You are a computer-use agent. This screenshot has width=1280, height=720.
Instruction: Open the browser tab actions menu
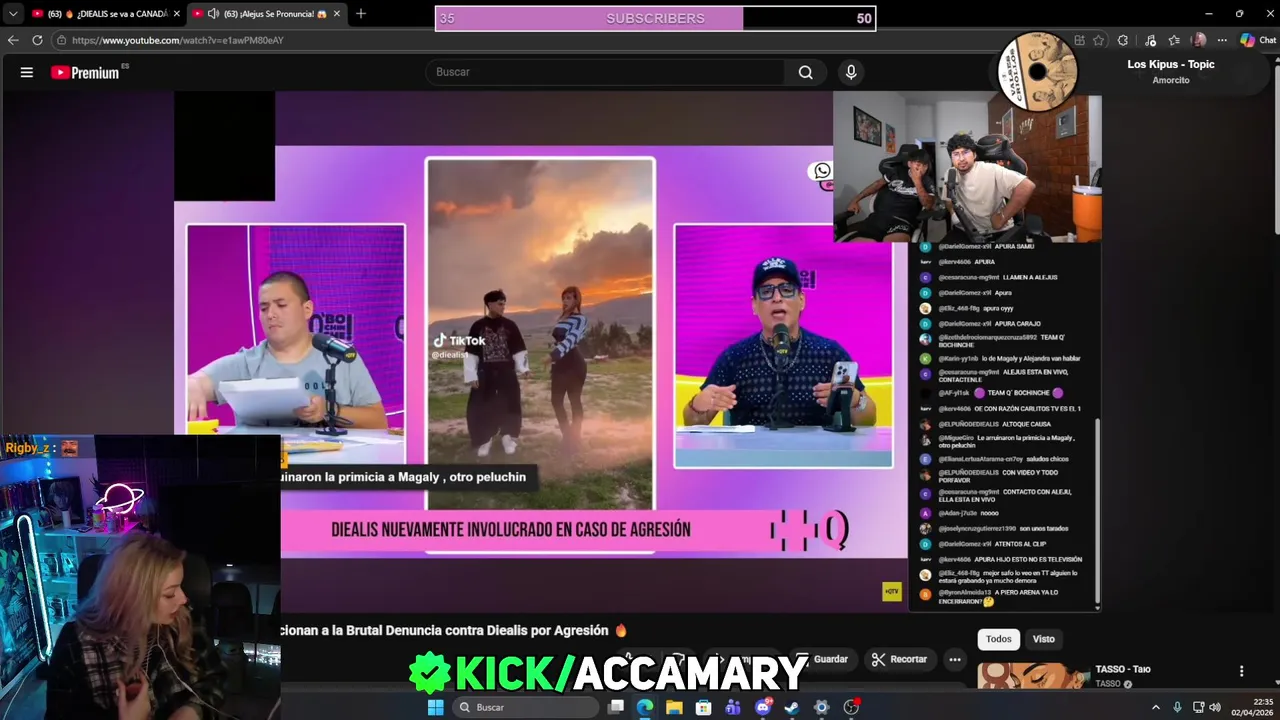point(13,13)
